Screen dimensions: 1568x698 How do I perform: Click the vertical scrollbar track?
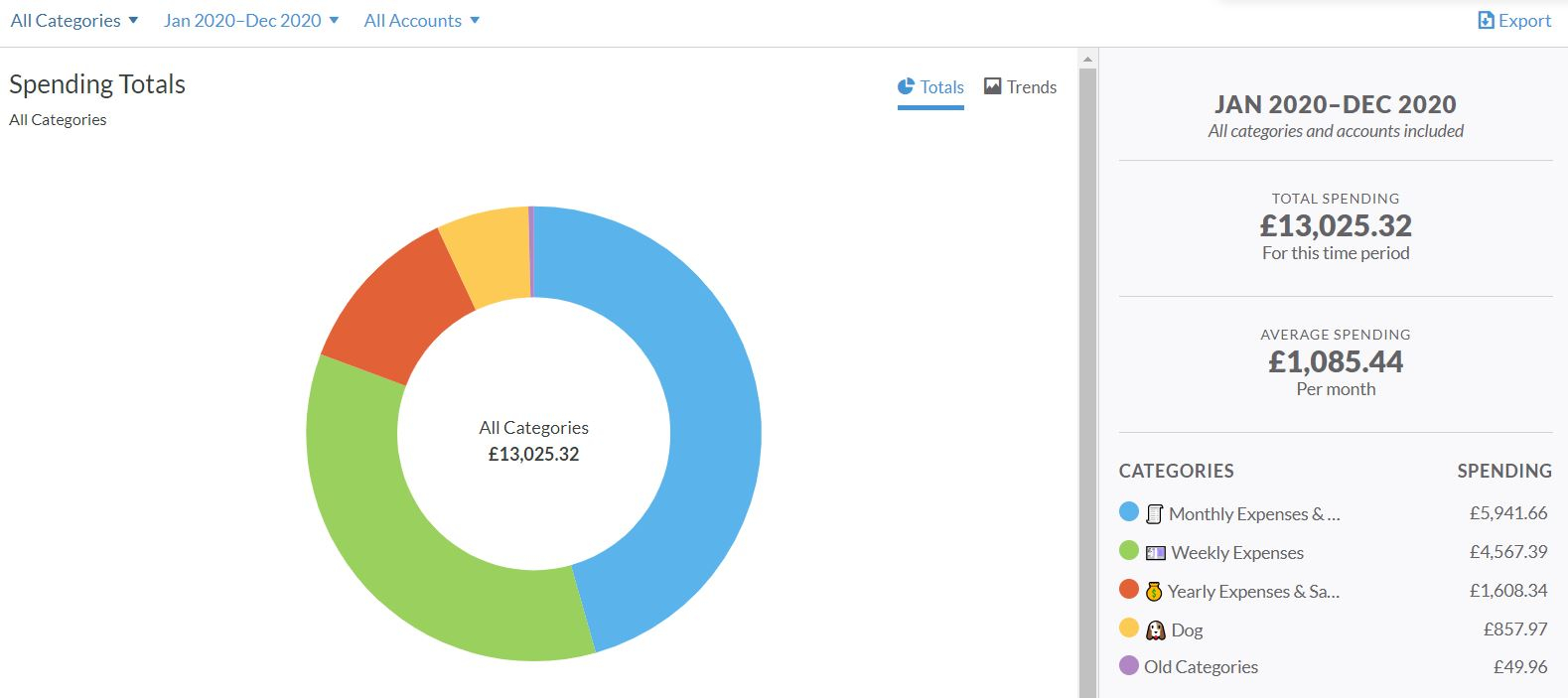click(1087, 397)
